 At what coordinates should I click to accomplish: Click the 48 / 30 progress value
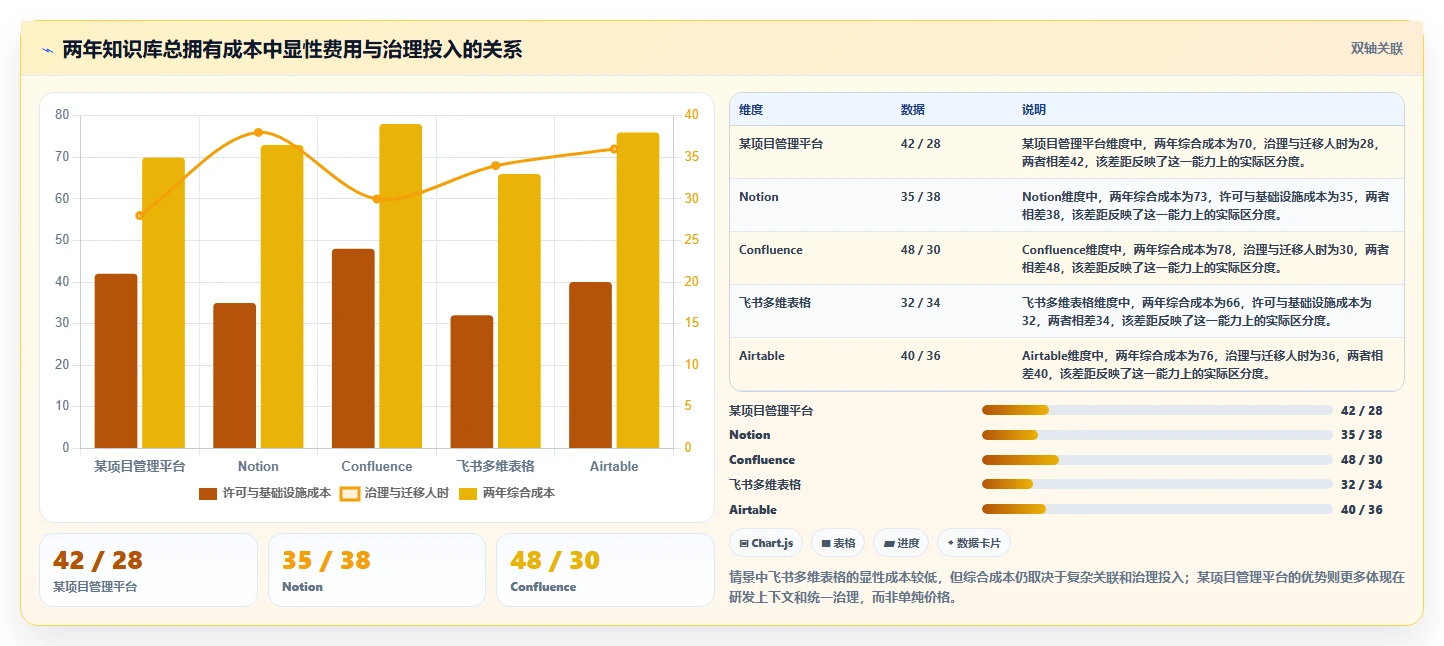(1362, 460)
